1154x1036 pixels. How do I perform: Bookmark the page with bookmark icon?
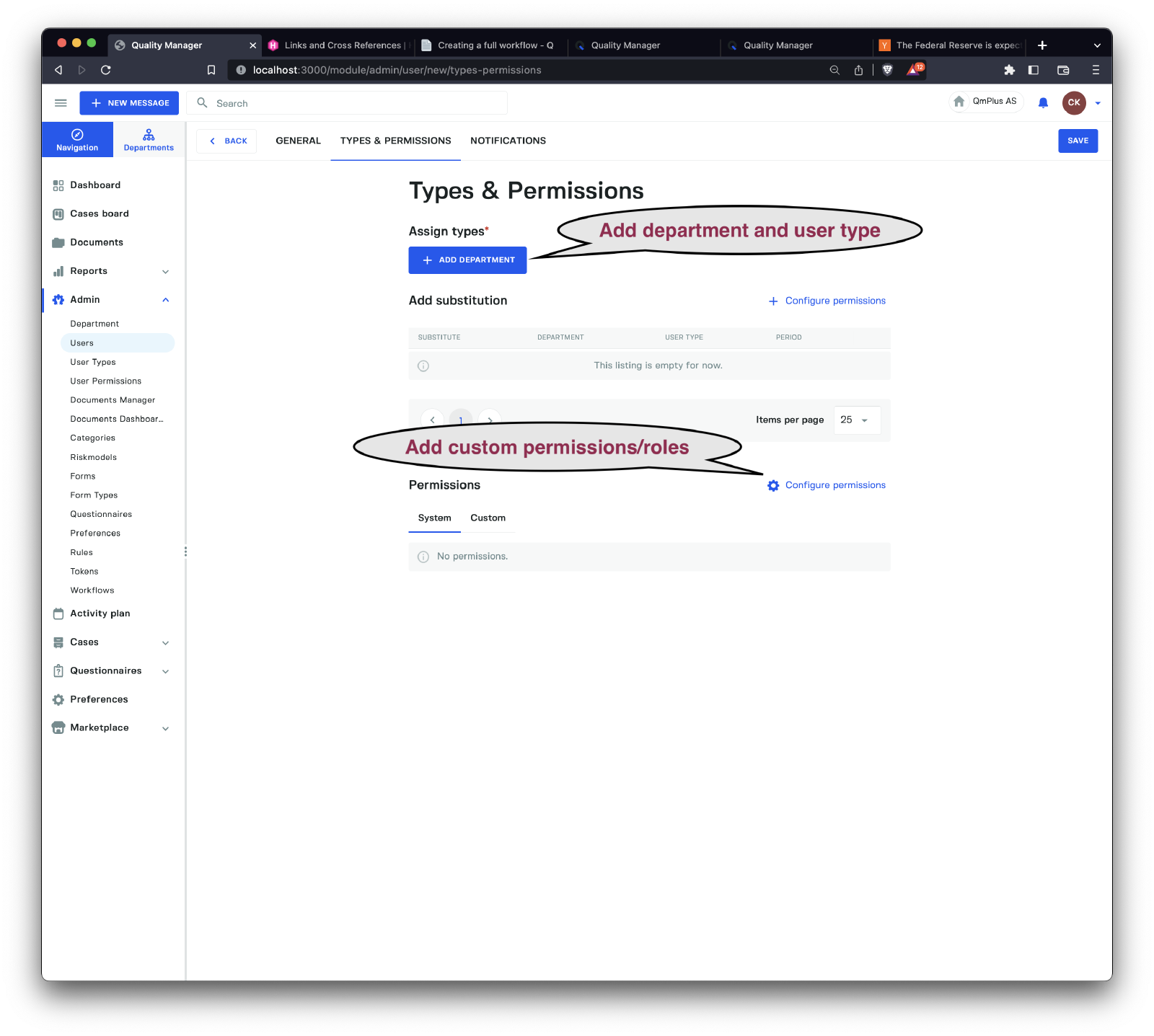(211, 70)
